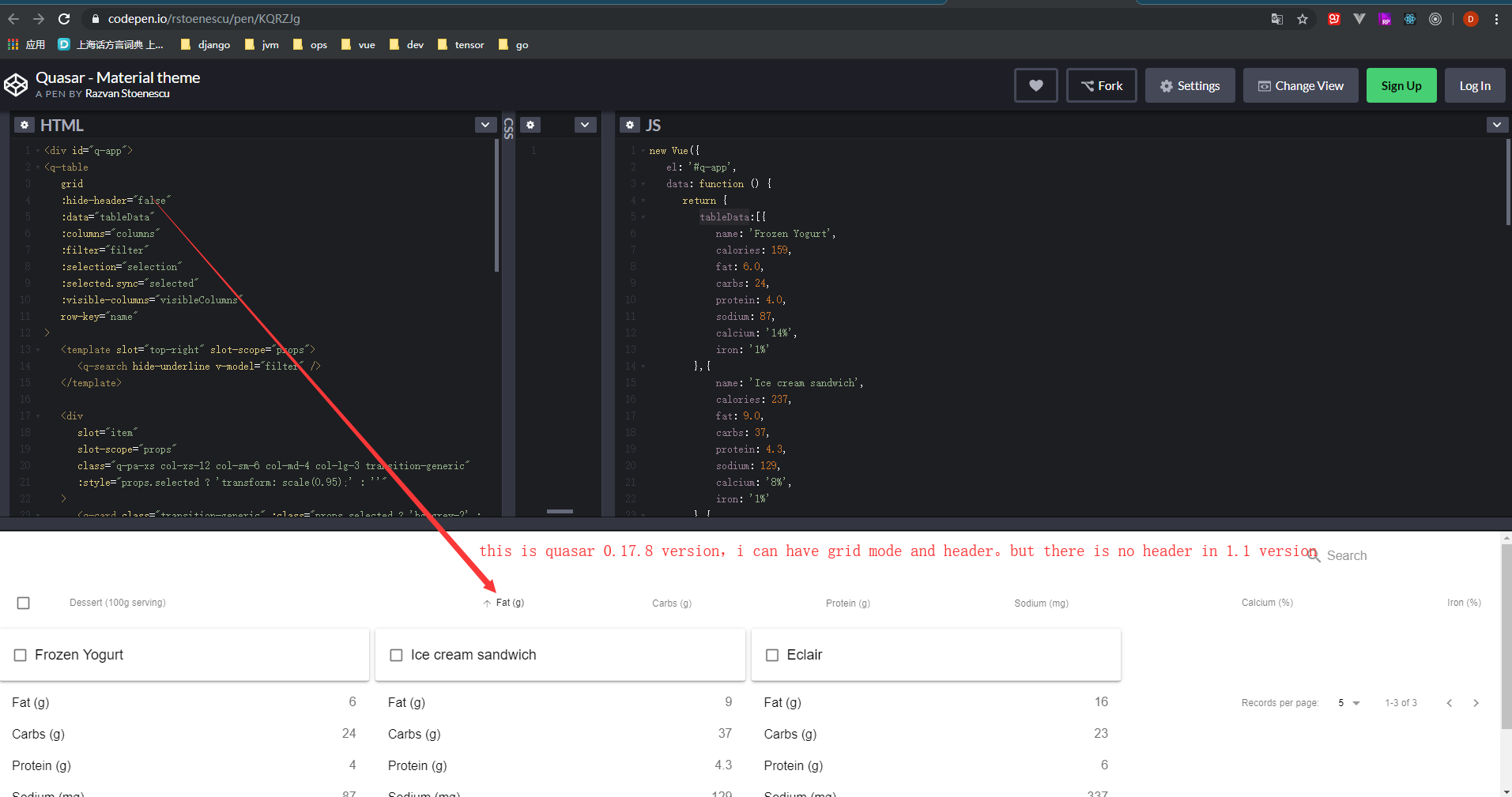This screenshot has height=797, width=1512.
Task: Check the Ice cream sandwich checkbox
Action: (395, 654)
